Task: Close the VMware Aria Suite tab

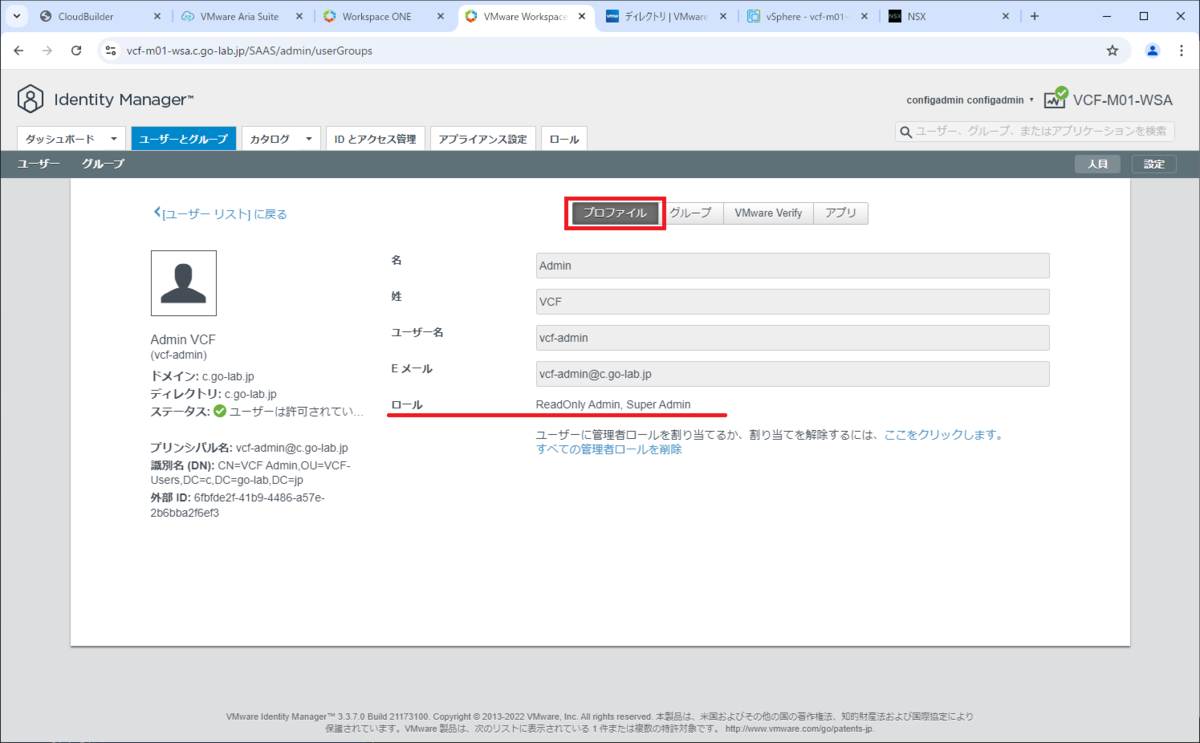Action: [299, 16]
